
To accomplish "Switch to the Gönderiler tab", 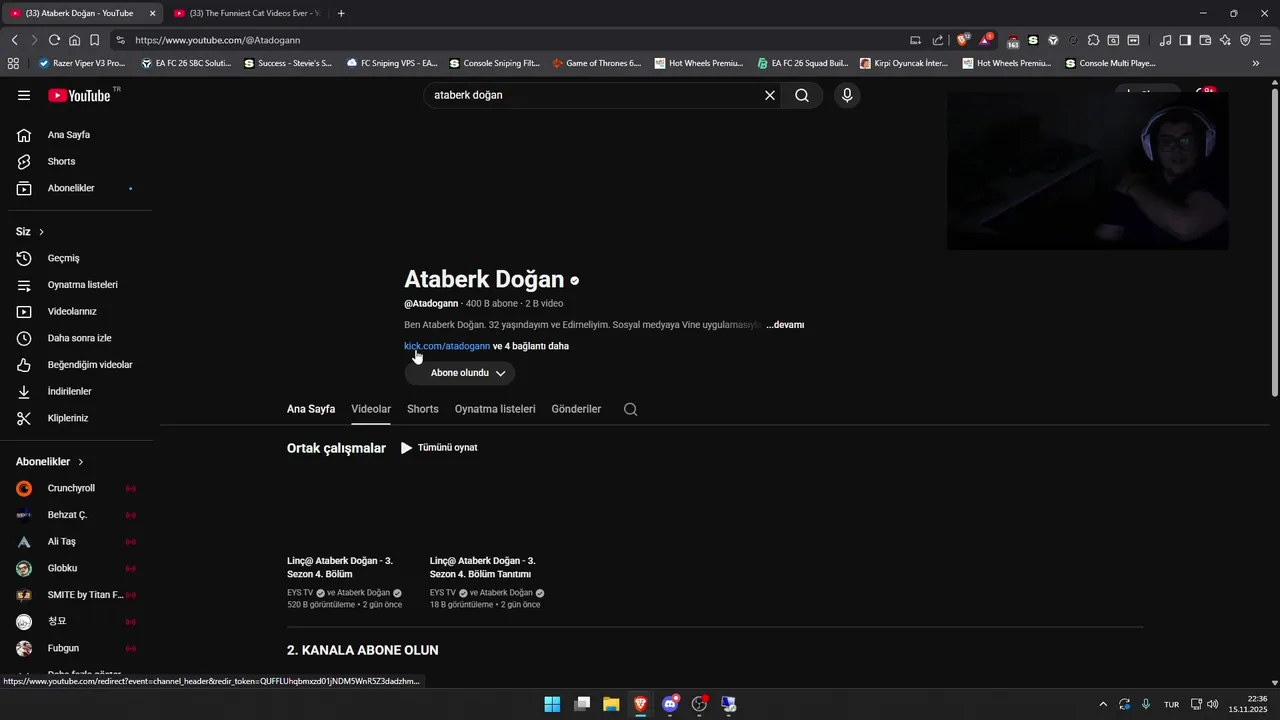I will point(576,409).
